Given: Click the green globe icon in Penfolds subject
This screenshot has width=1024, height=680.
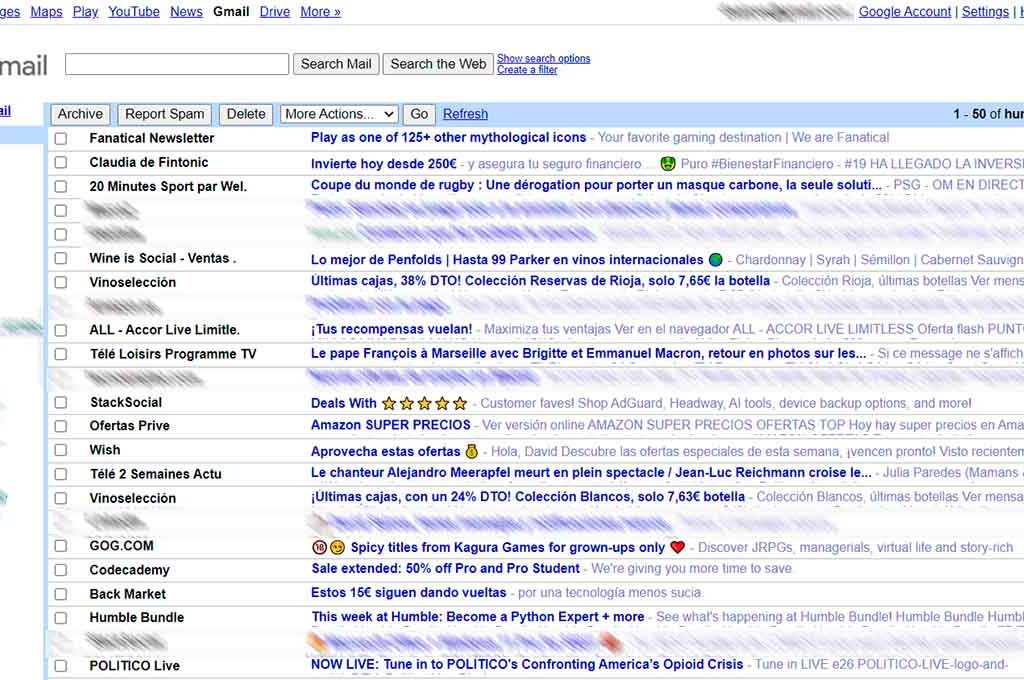Looking at the screenshot, I should pyautogui.click(x=716, y=260).
